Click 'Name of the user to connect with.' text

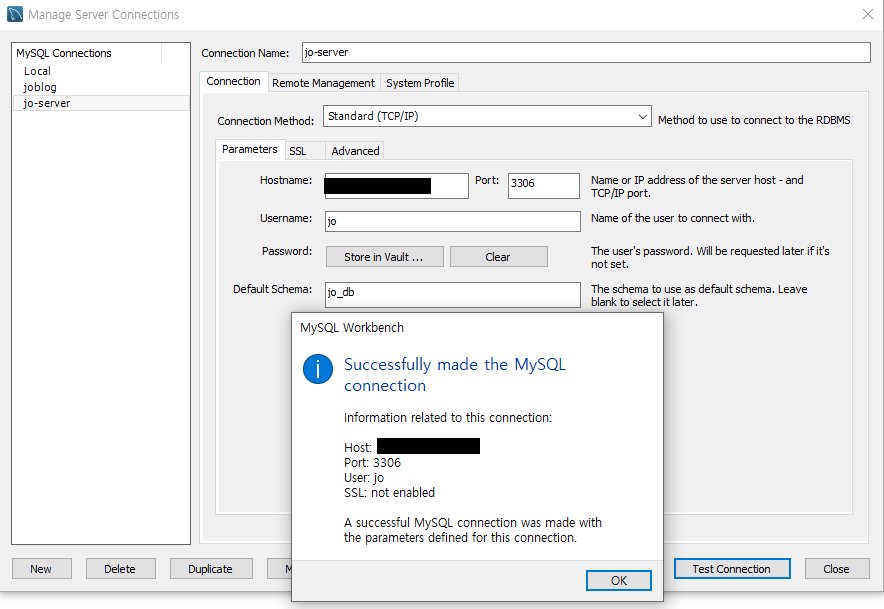pyautogui.click(x=673, y=218)
